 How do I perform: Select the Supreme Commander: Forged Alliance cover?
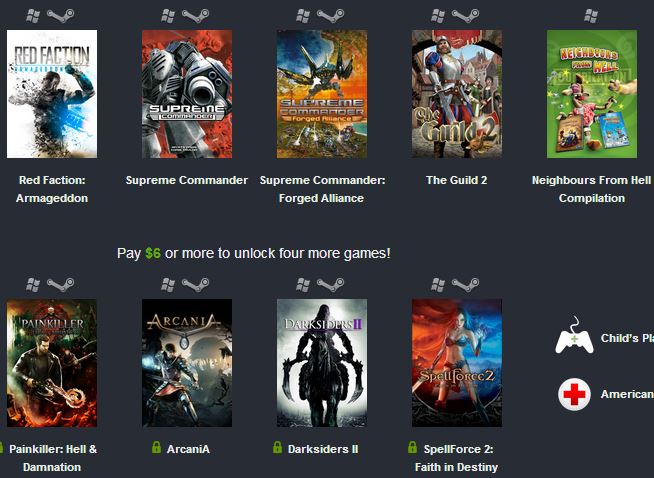click(x=322, y=94)
